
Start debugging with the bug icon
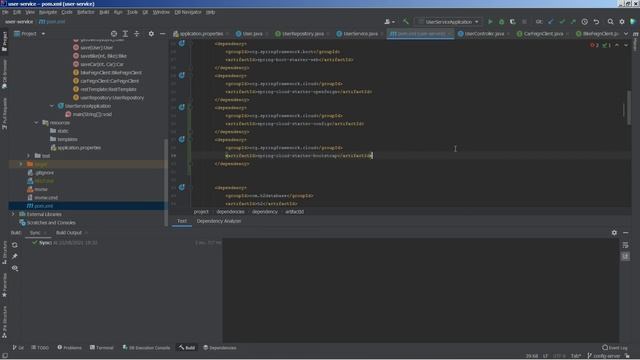502,22
